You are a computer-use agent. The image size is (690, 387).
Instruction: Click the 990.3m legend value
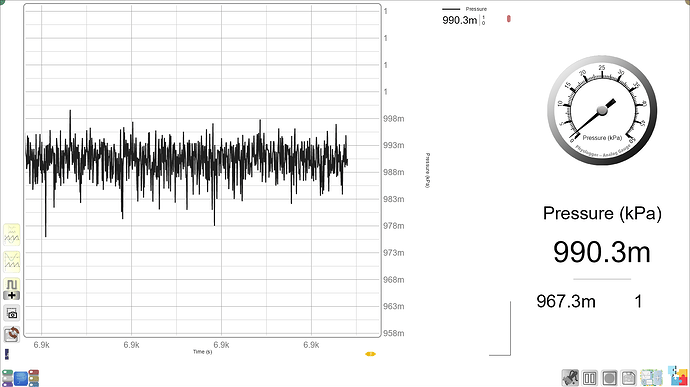[x=459, y=20]
